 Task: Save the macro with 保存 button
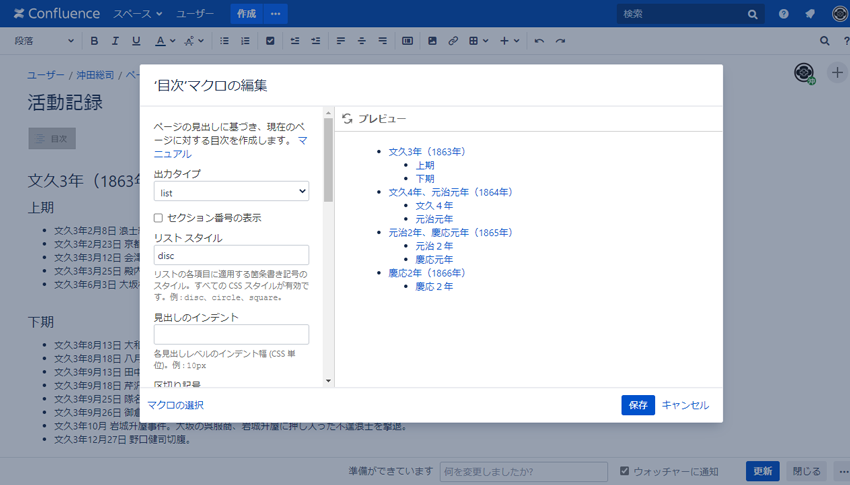pos(638,405)
